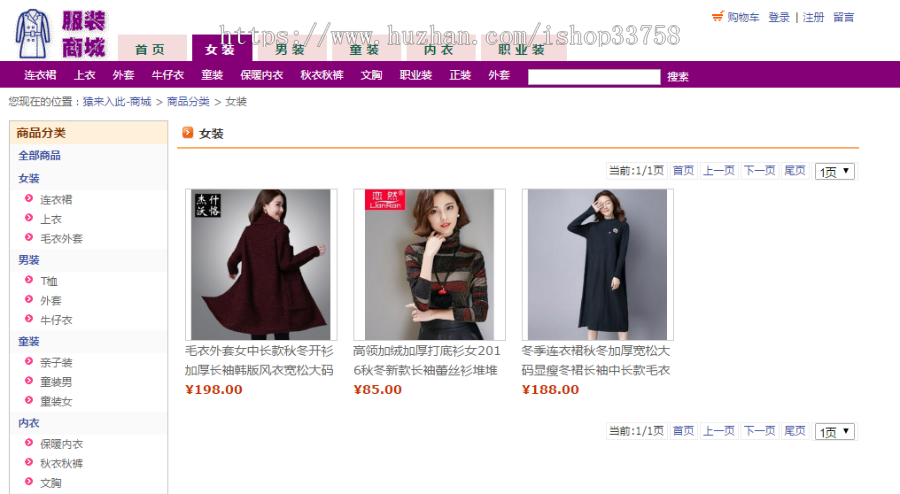Switch to the 男装 tab
Screen dimensions: 900x494
coord(290,49)
